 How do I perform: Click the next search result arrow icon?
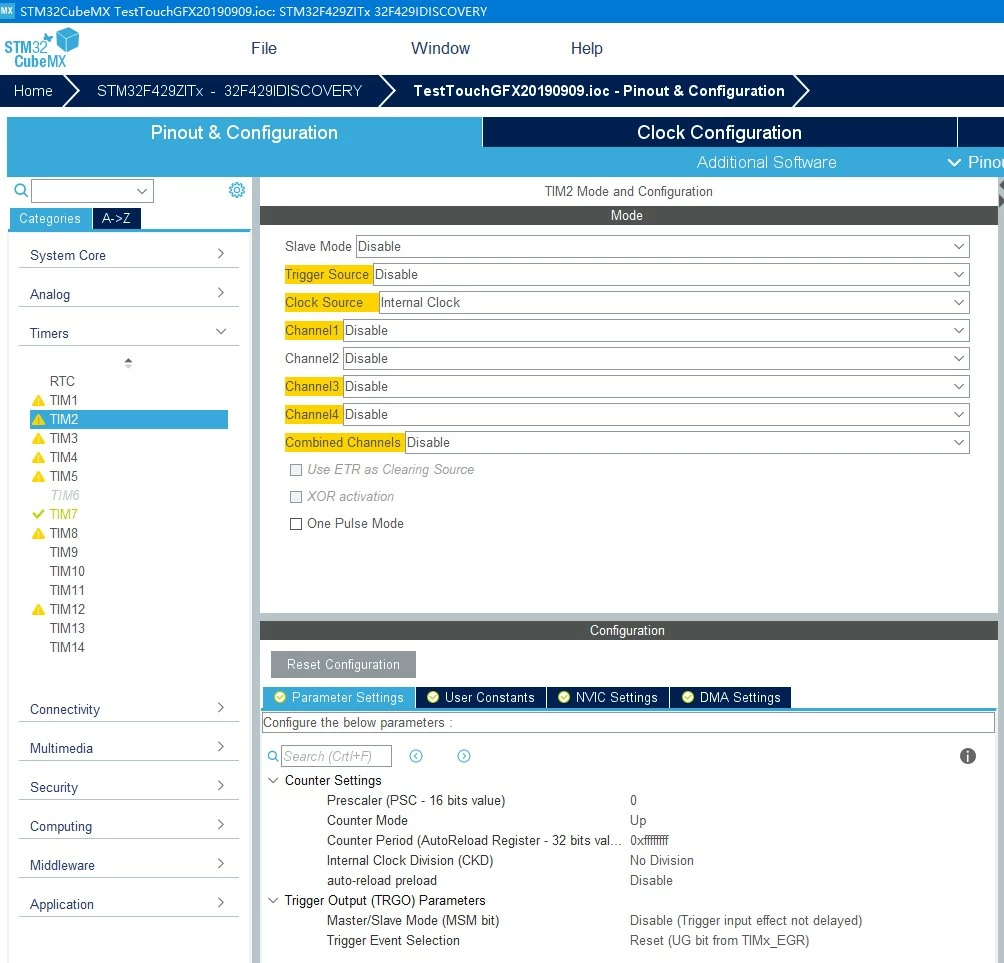tap(464, 756)
